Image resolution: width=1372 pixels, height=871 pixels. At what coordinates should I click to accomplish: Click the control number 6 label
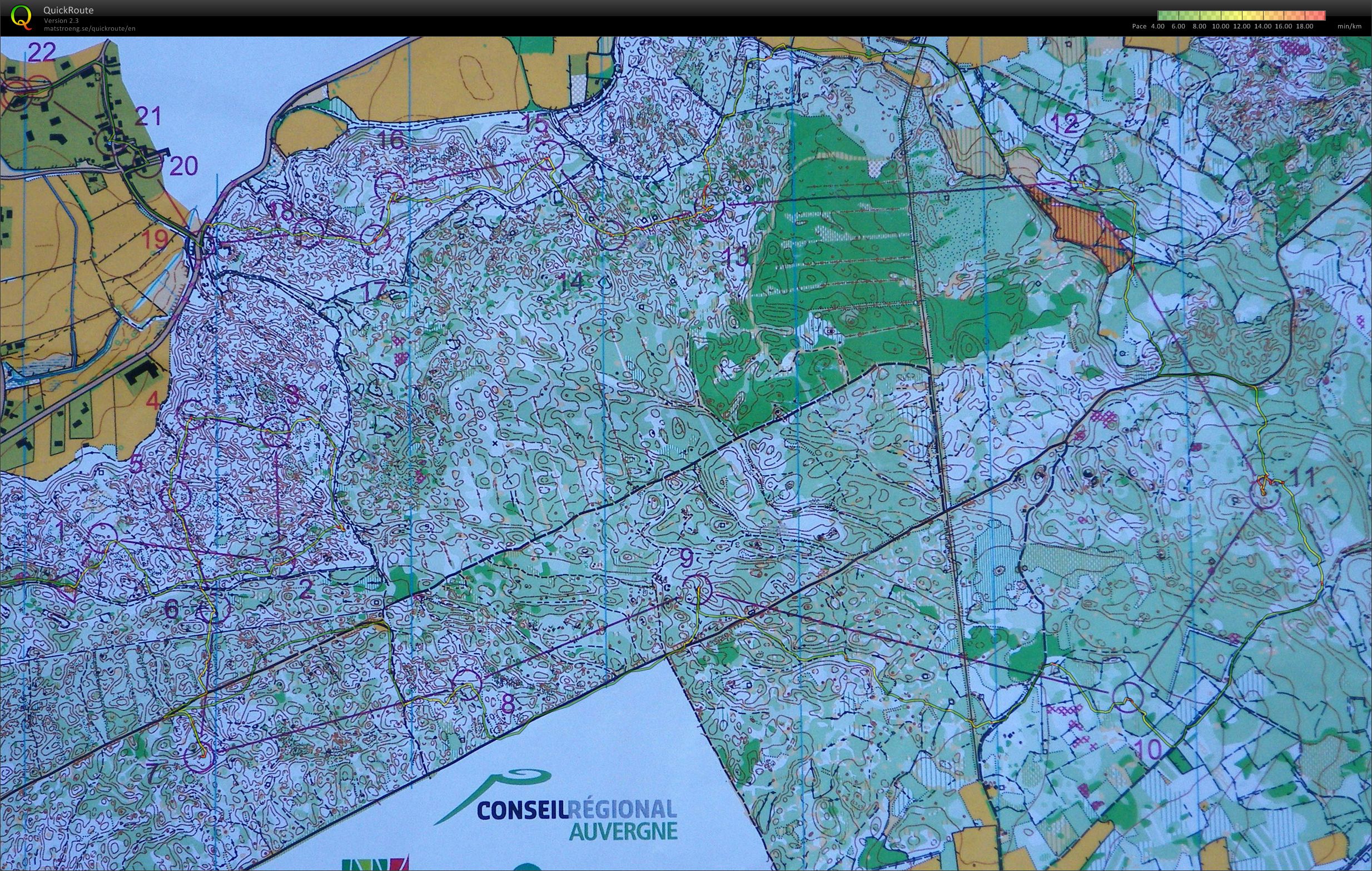(171, 610)
